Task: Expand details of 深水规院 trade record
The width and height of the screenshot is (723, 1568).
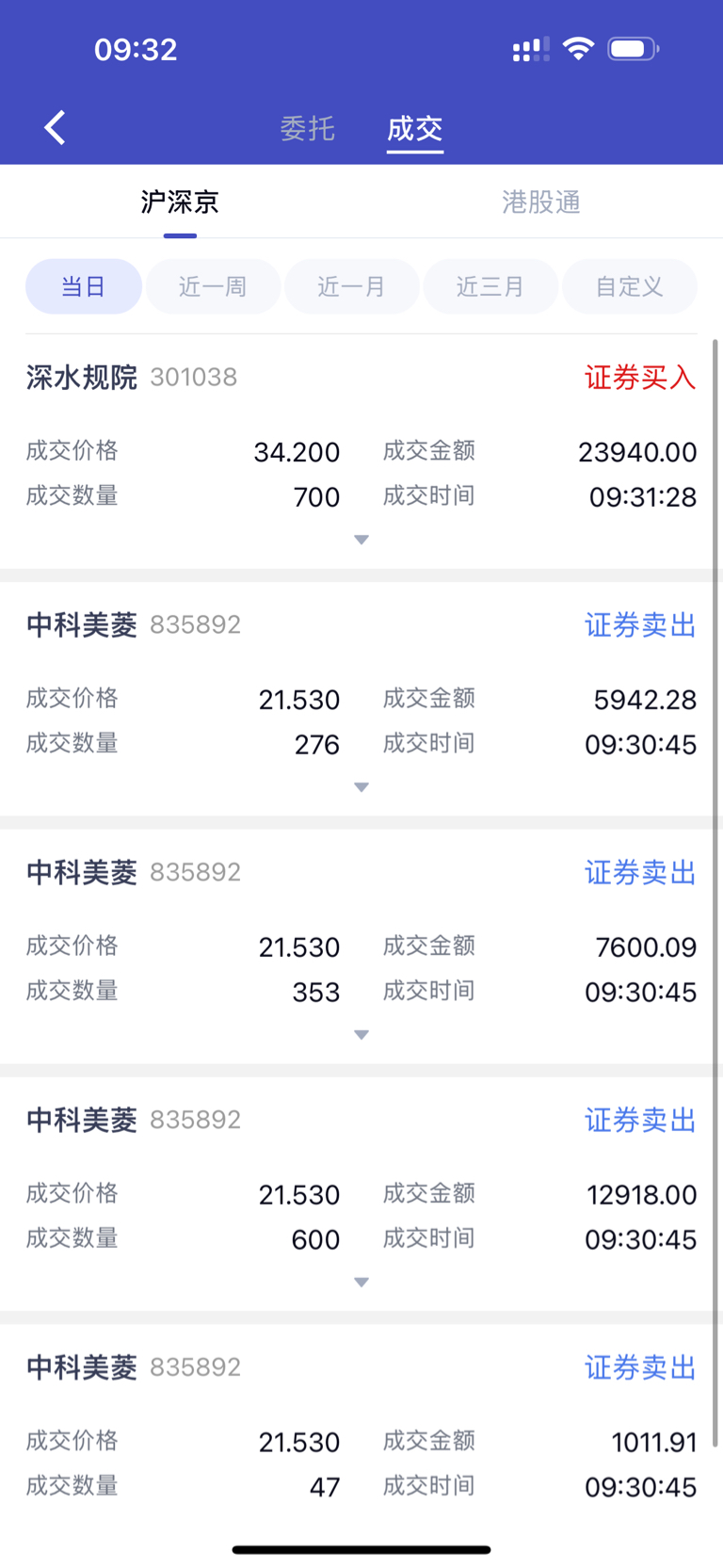Action: point(361,540)
